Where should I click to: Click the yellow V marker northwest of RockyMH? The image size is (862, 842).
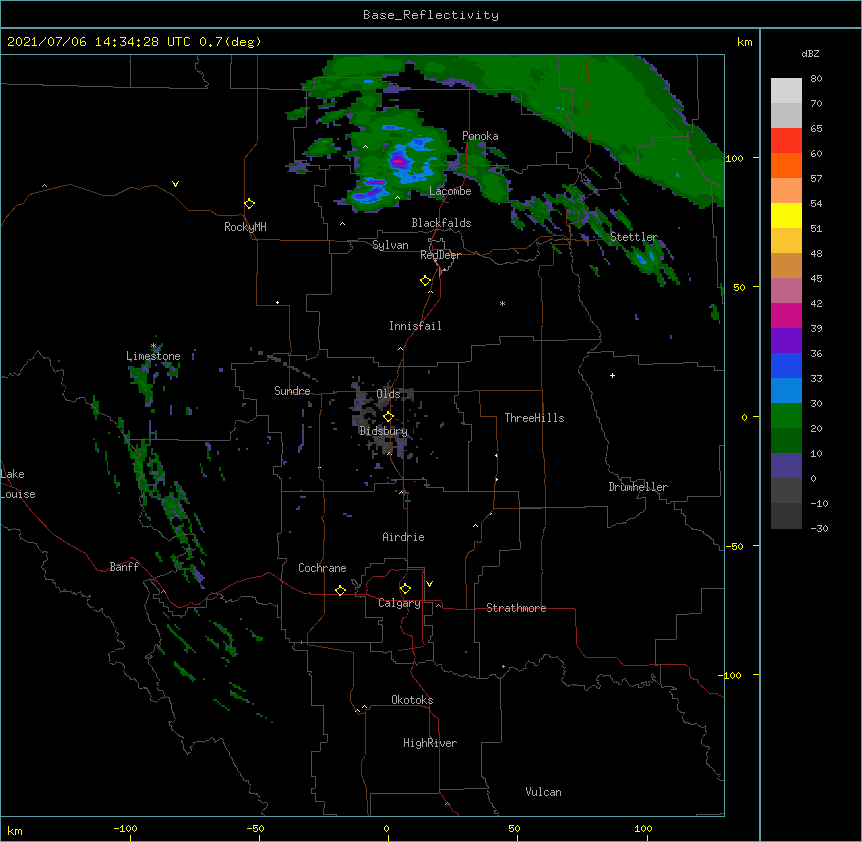pos(175,184)
